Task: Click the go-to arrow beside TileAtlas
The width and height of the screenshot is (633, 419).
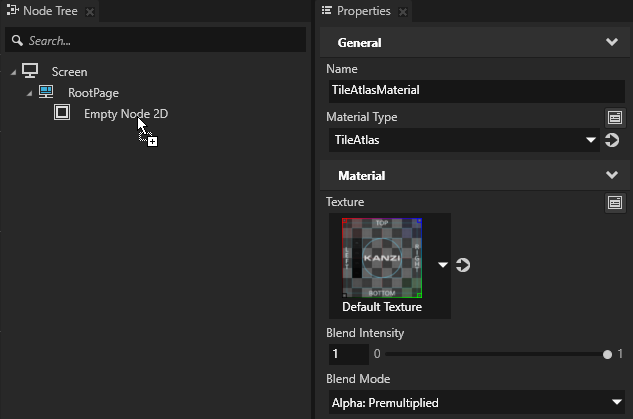Action: point(612,140)
